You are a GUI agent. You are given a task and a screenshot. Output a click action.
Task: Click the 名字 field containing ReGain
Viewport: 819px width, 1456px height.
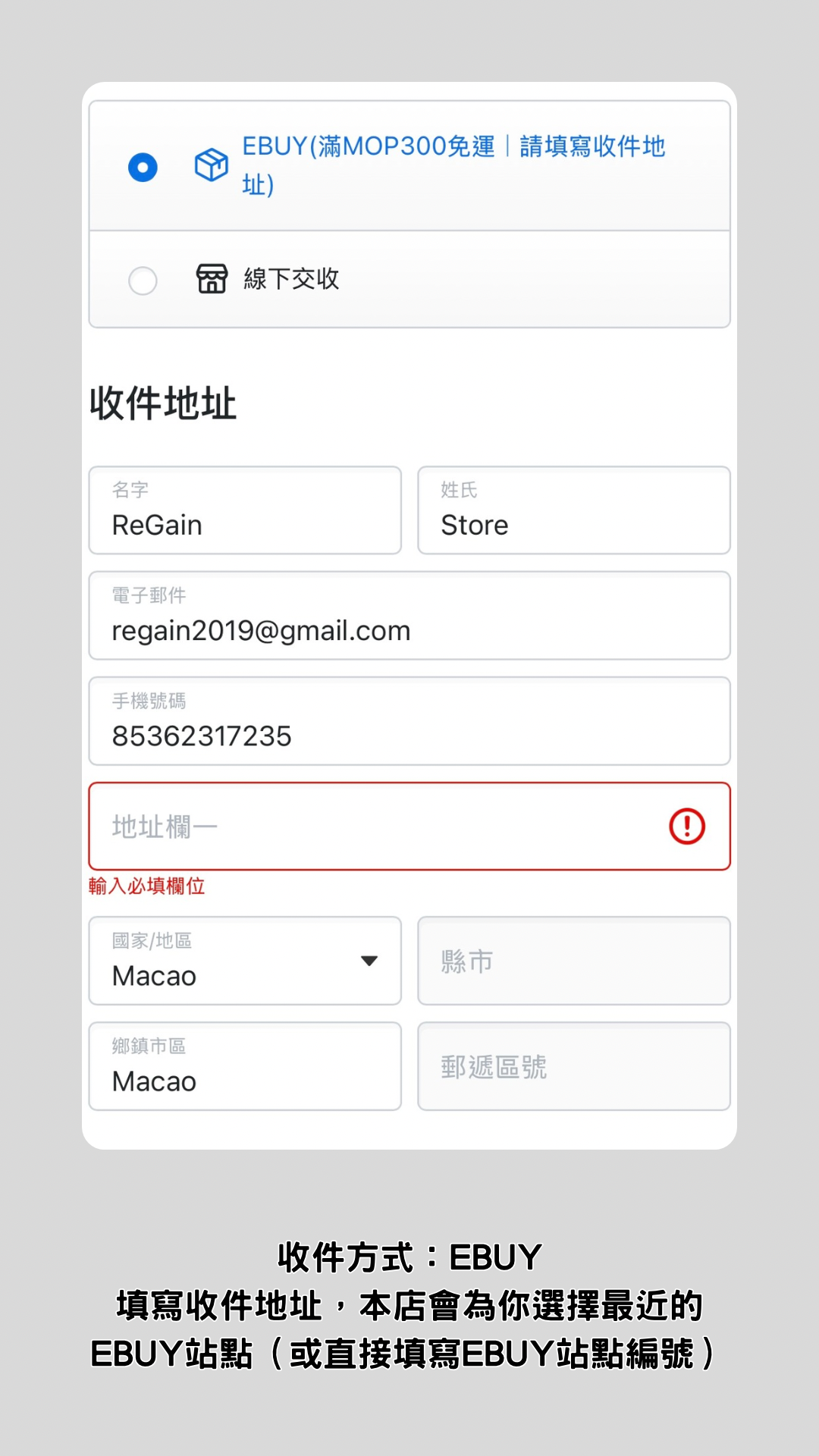point(245,510)
